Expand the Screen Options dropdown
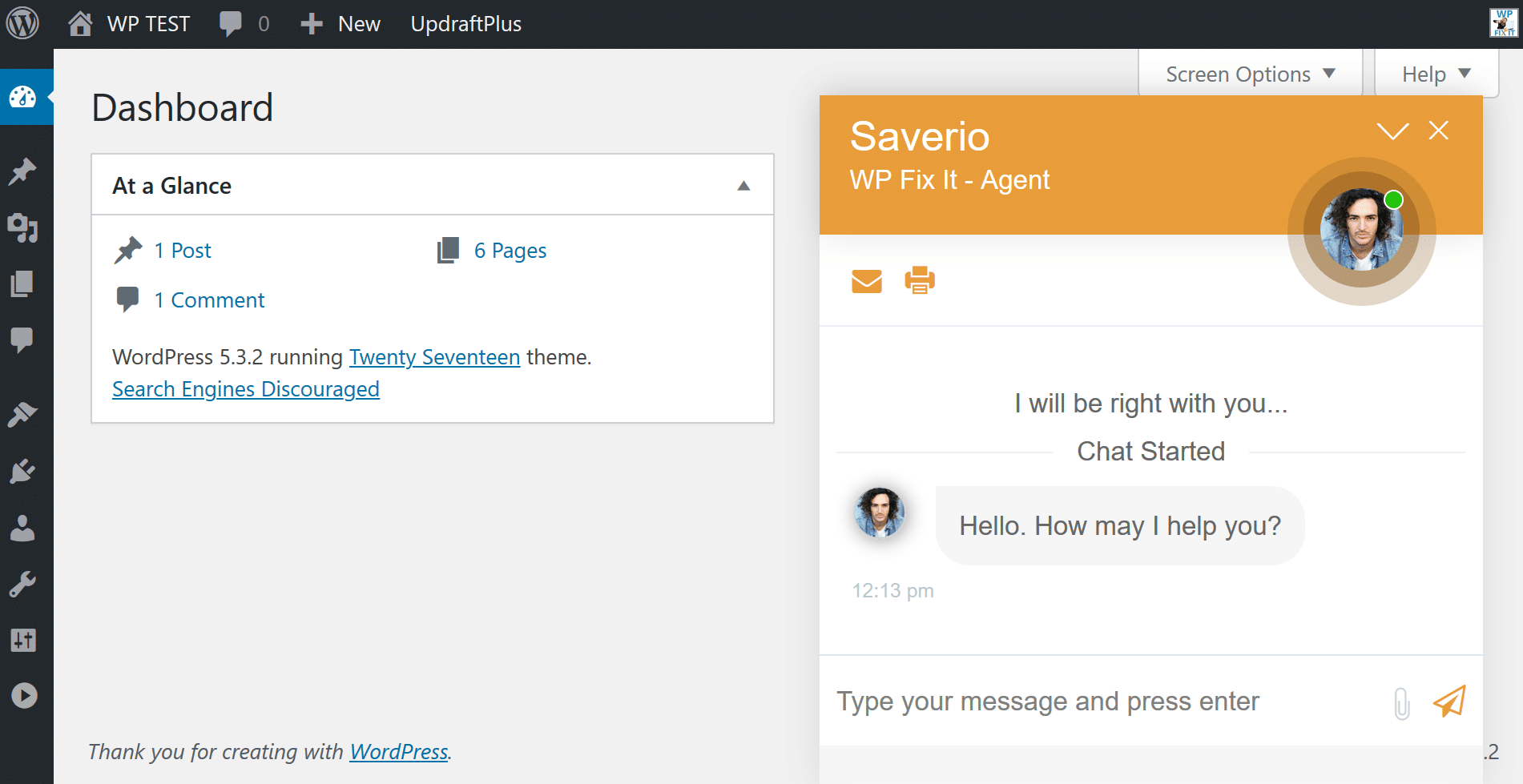Viewport: 1523px width, 784px height. click(1251, 74)
